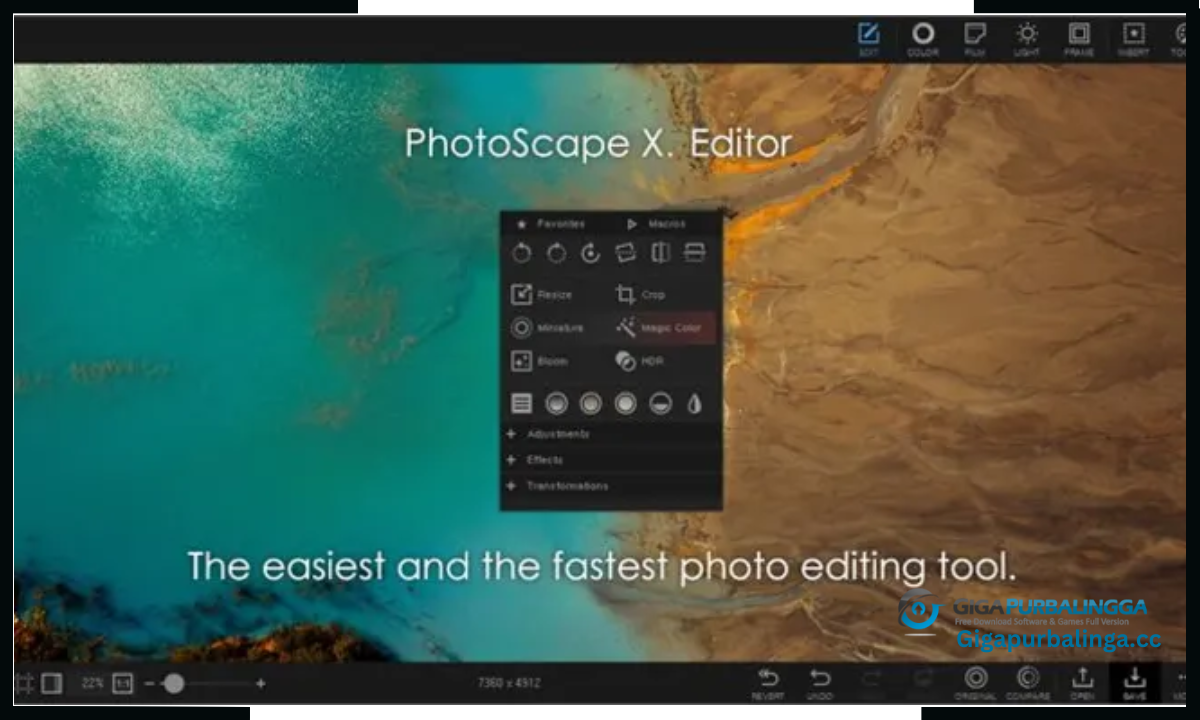Toggle the grid icon in bottom-left corner

[x=24, y=684]
